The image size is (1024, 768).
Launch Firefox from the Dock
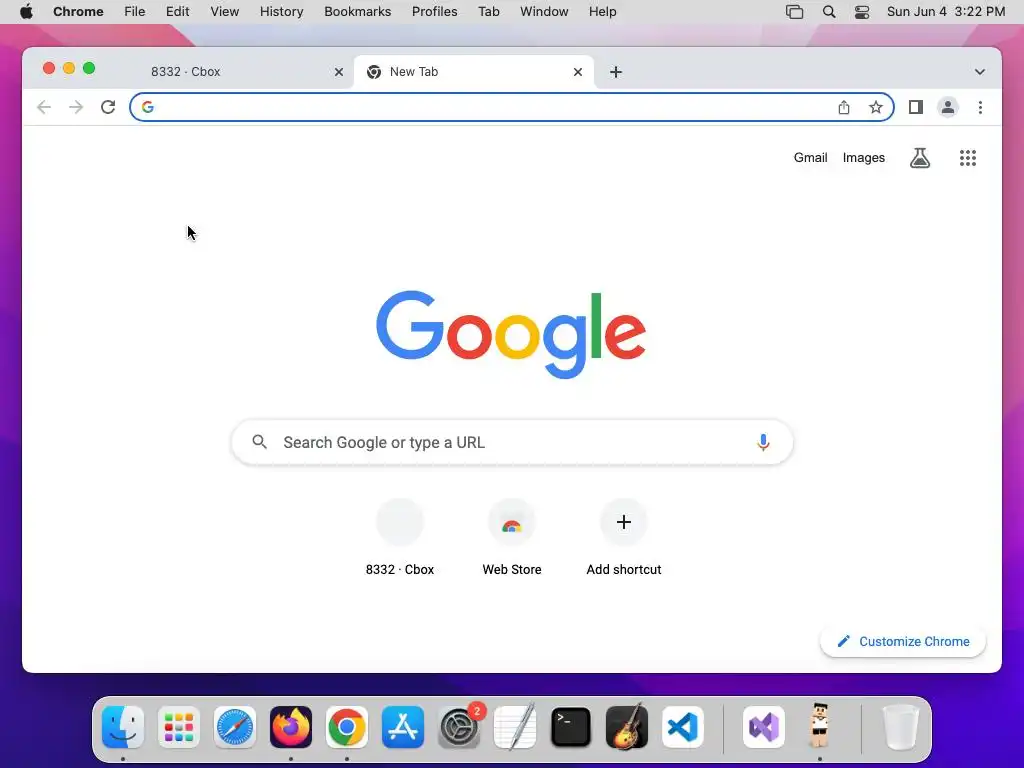pyautogui.click(x=291, y=726)
